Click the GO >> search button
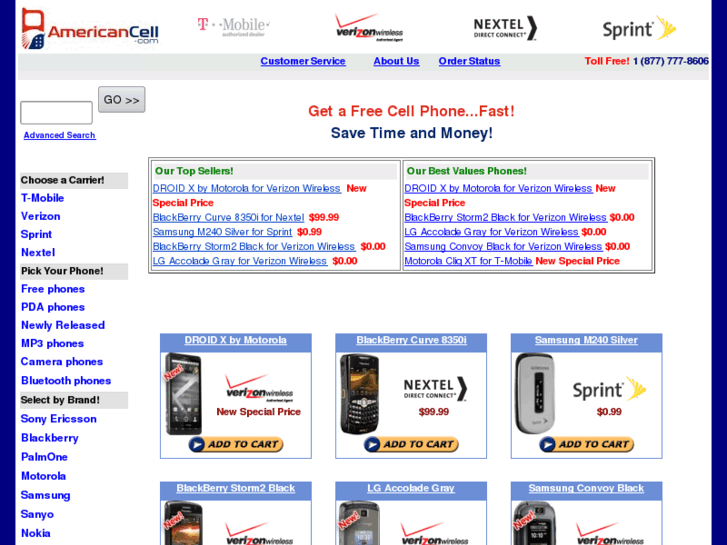Viewport: 727px width, 545px height. pyautogui.click(x=121, y=100)
